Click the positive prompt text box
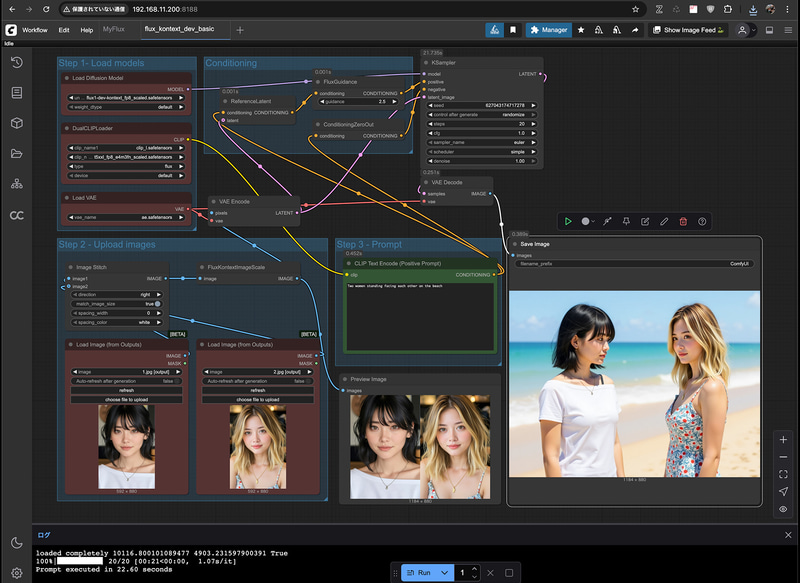The image size is (800, 583). 418,315
